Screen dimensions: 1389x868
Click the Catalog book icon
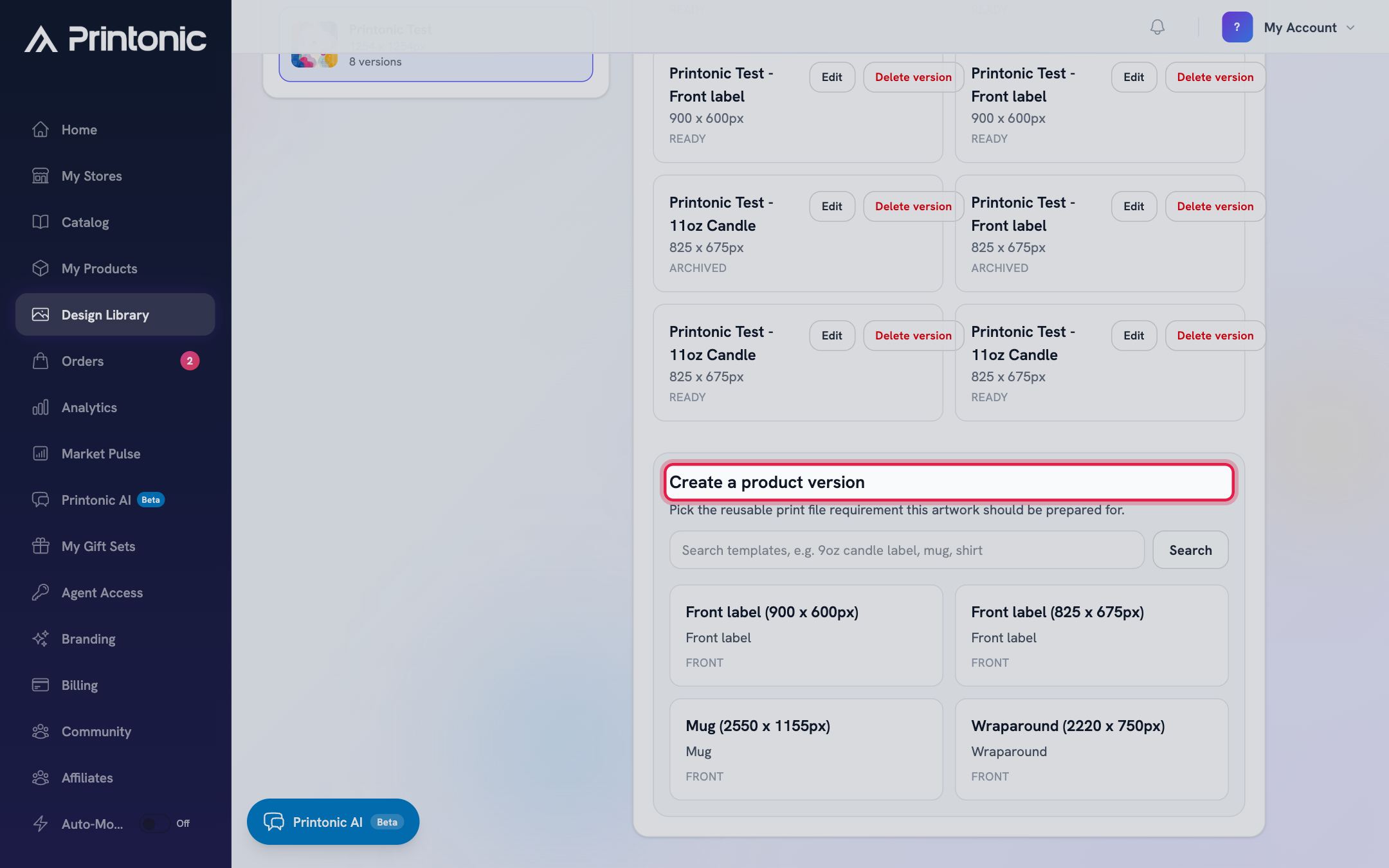pyautogui.click(x=41, y=222)
